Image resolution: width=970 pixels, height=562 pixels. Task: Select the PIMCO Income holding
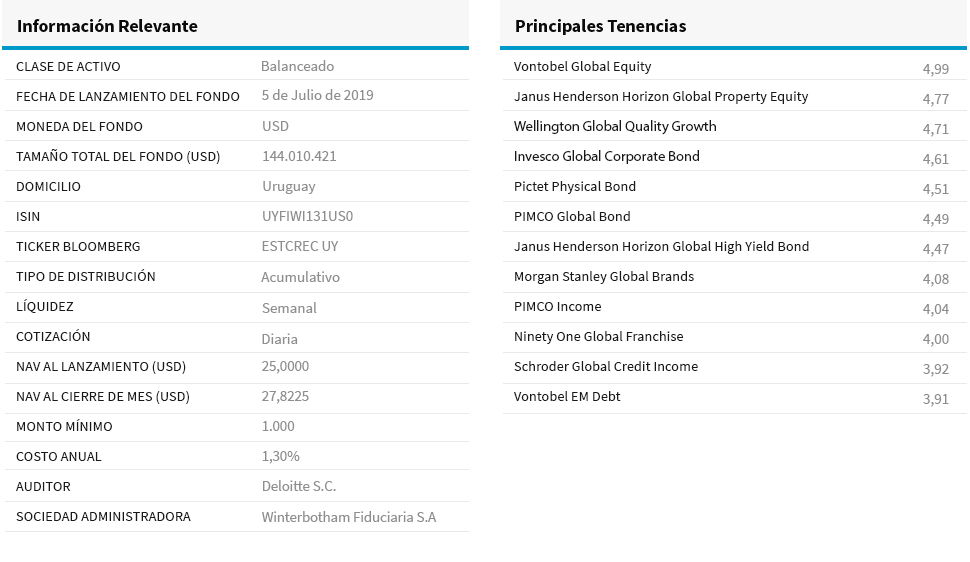(557, 307)
